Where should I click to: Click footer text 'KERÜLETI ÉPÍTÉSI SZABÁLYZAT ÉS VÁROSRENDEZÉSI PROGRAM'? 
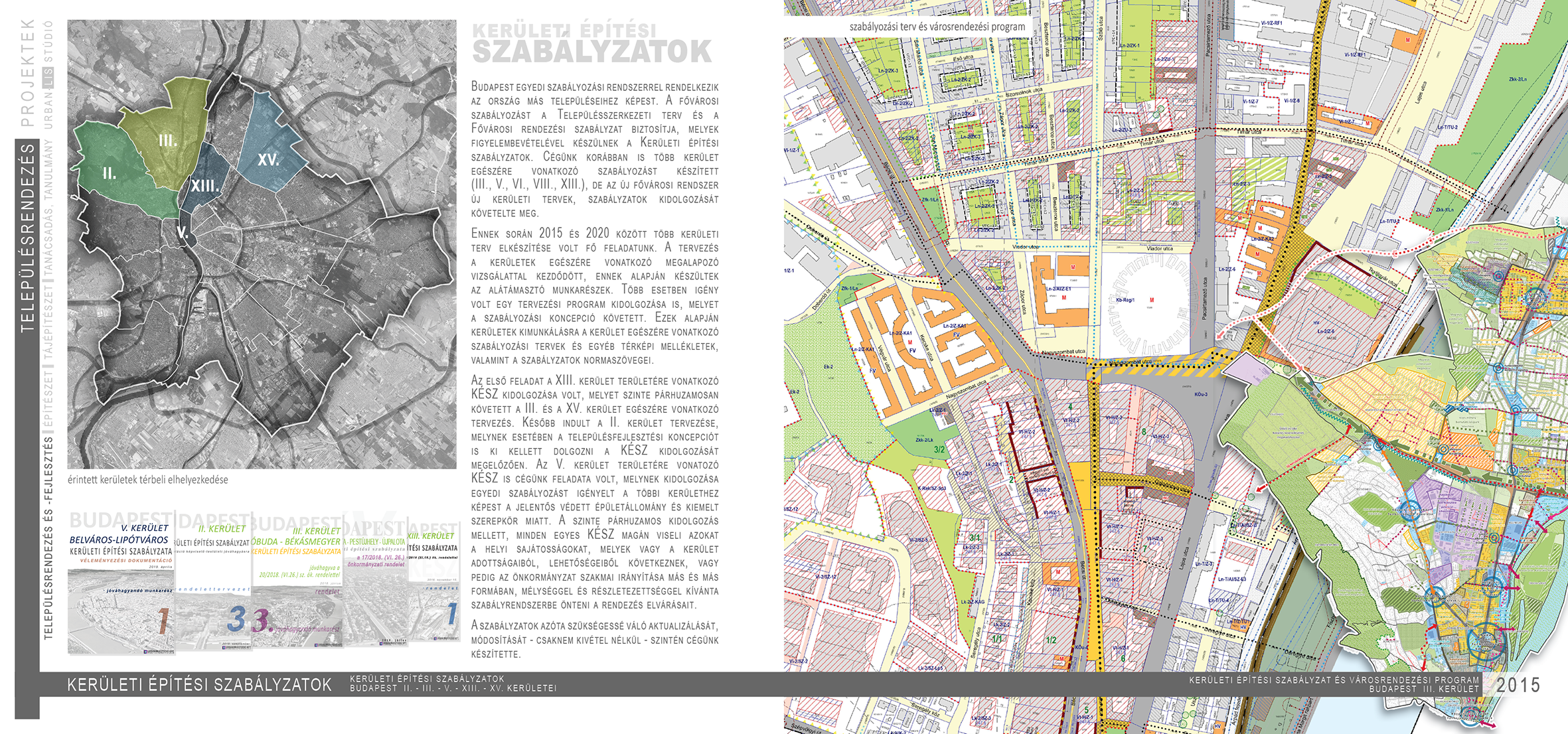tap(1334, 680)
